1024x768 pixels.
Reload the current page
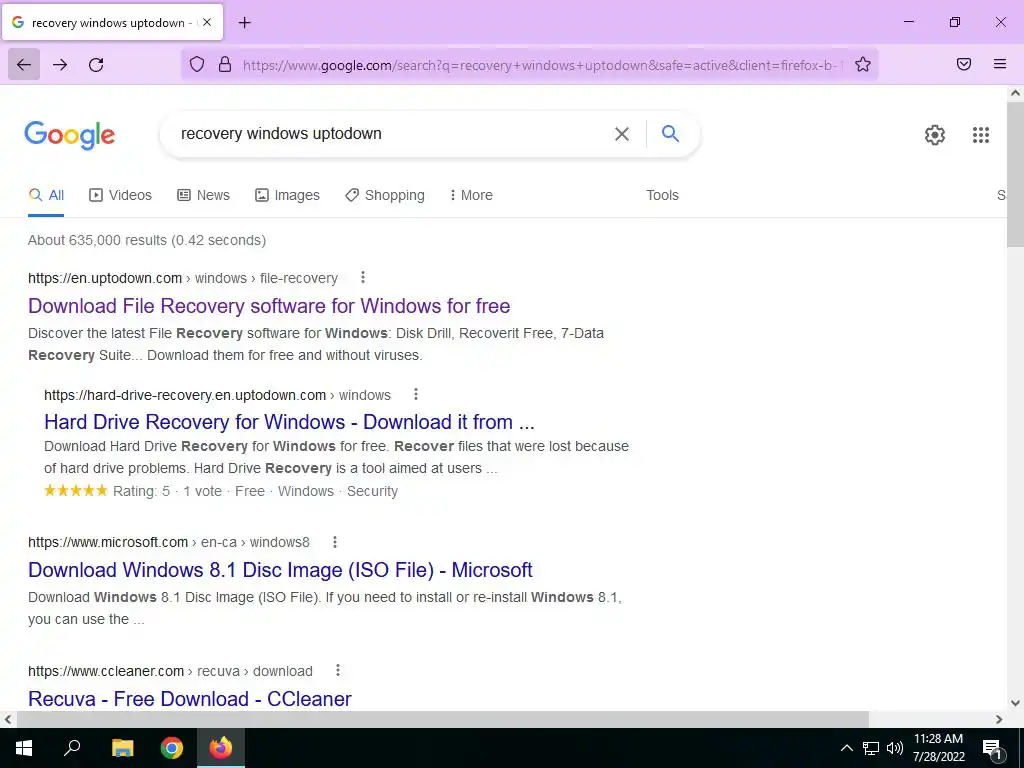coord(96,64)
